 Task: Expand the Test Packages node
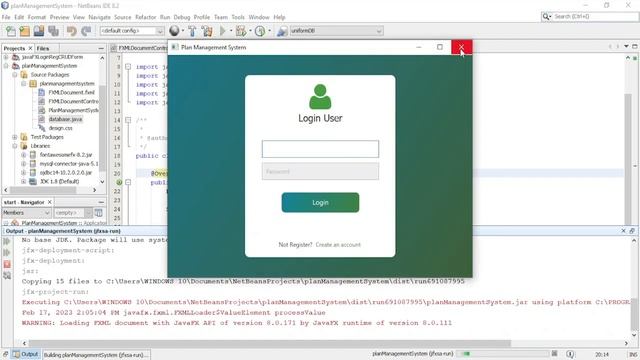point(15,137)
